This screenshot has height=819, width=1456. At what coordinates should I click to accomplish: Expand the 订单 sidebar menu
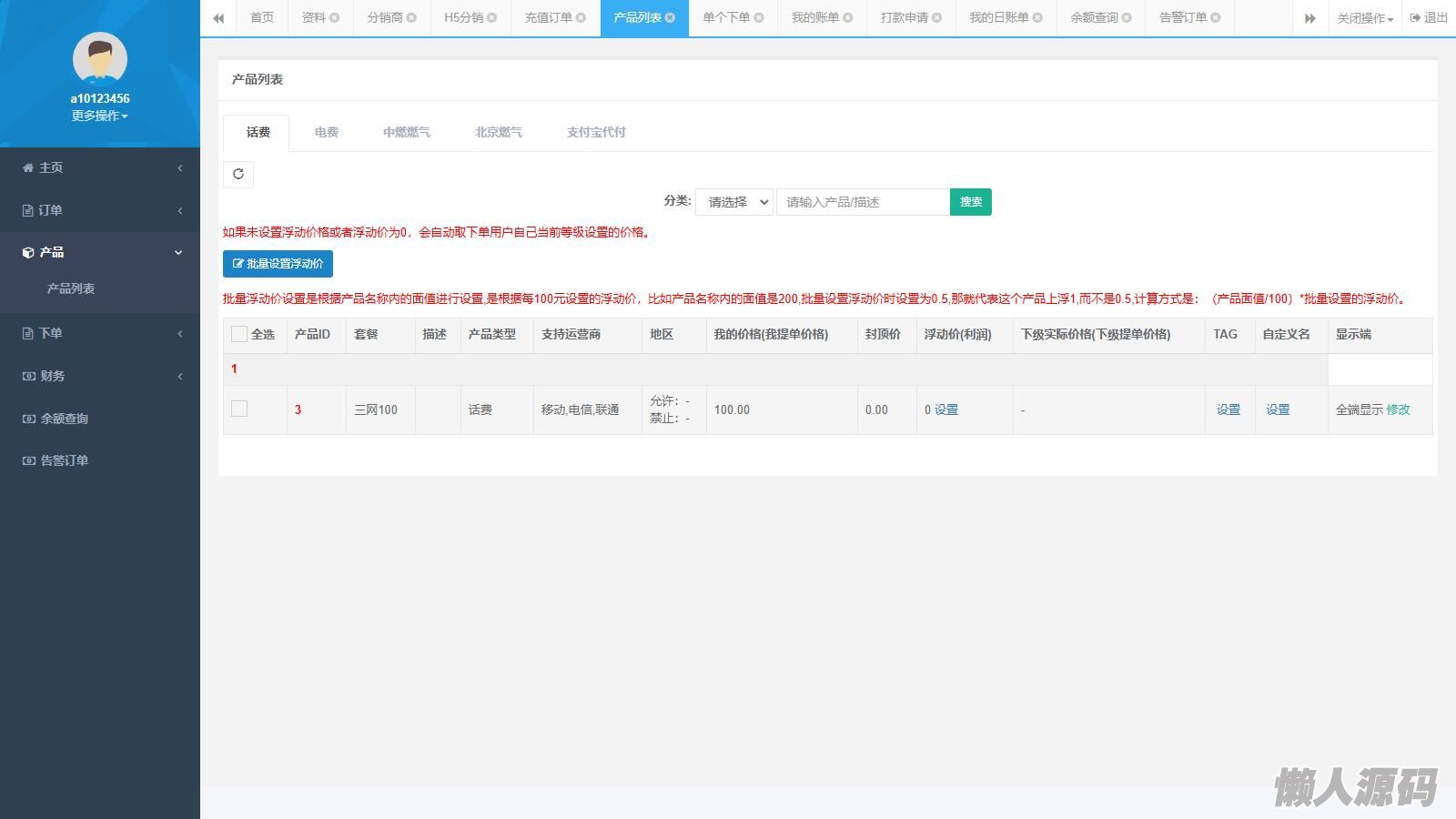click(100, 210)
